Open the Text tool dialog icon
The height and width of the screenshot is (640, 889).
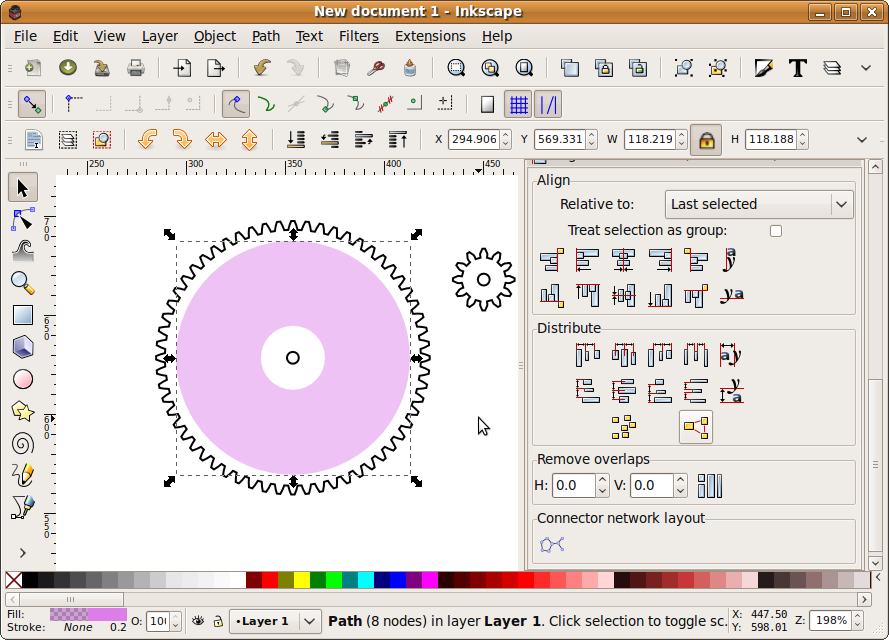tap(798, 69)
